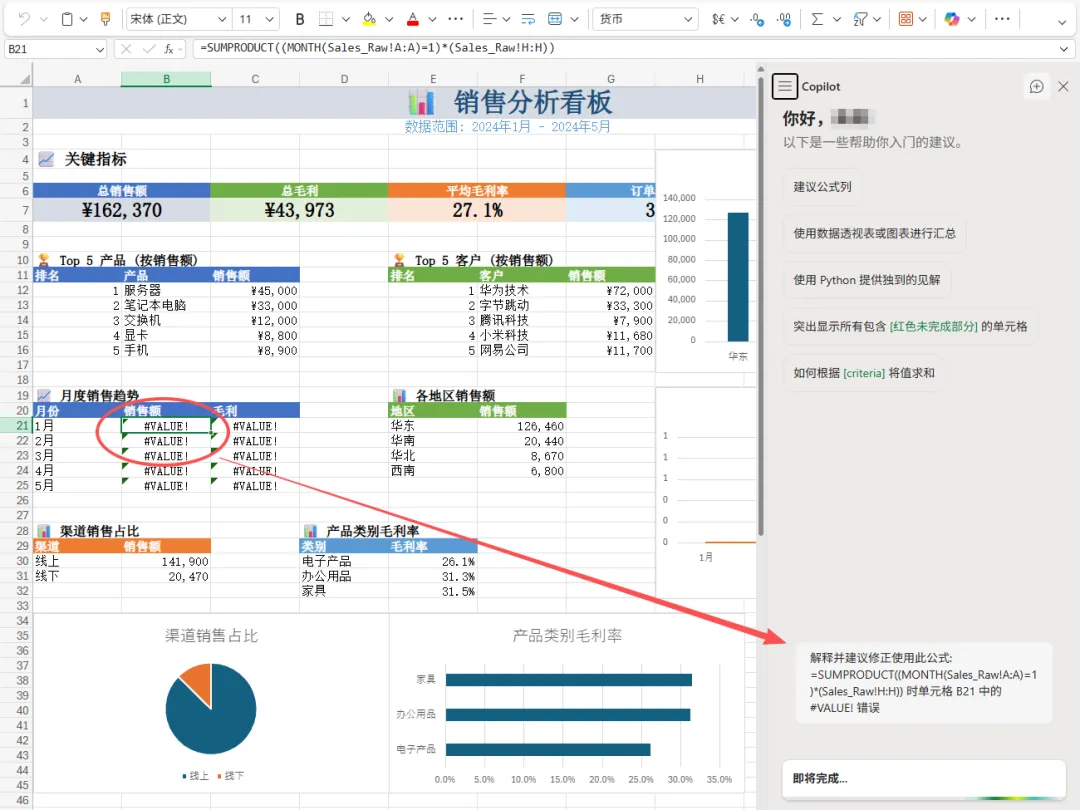This screenshot has width=1080, height=810.
Task: Select the average margin cell 27.1%
Action: (477, 210)
